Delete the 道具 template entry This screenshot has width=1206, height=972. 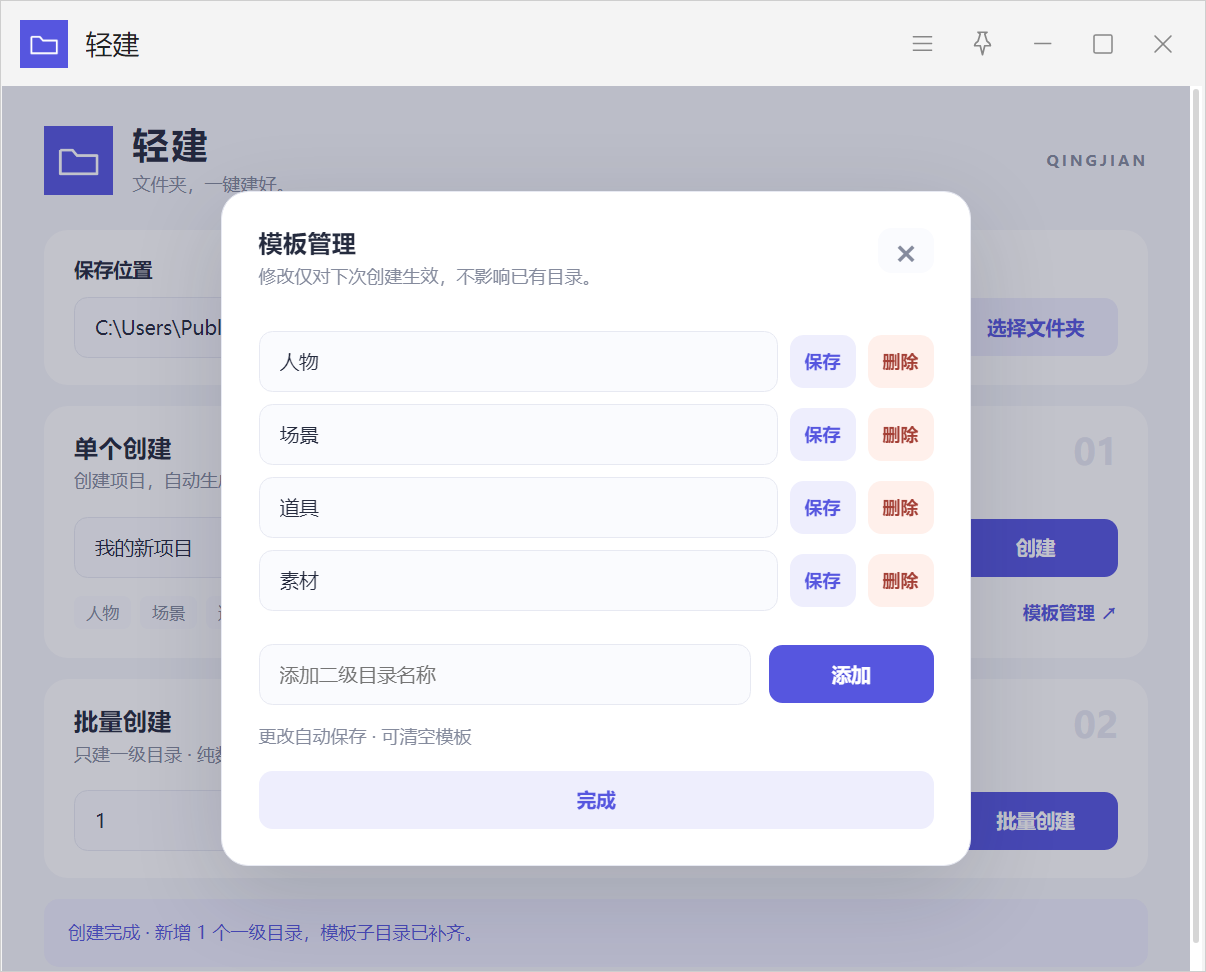click(900, 507)
